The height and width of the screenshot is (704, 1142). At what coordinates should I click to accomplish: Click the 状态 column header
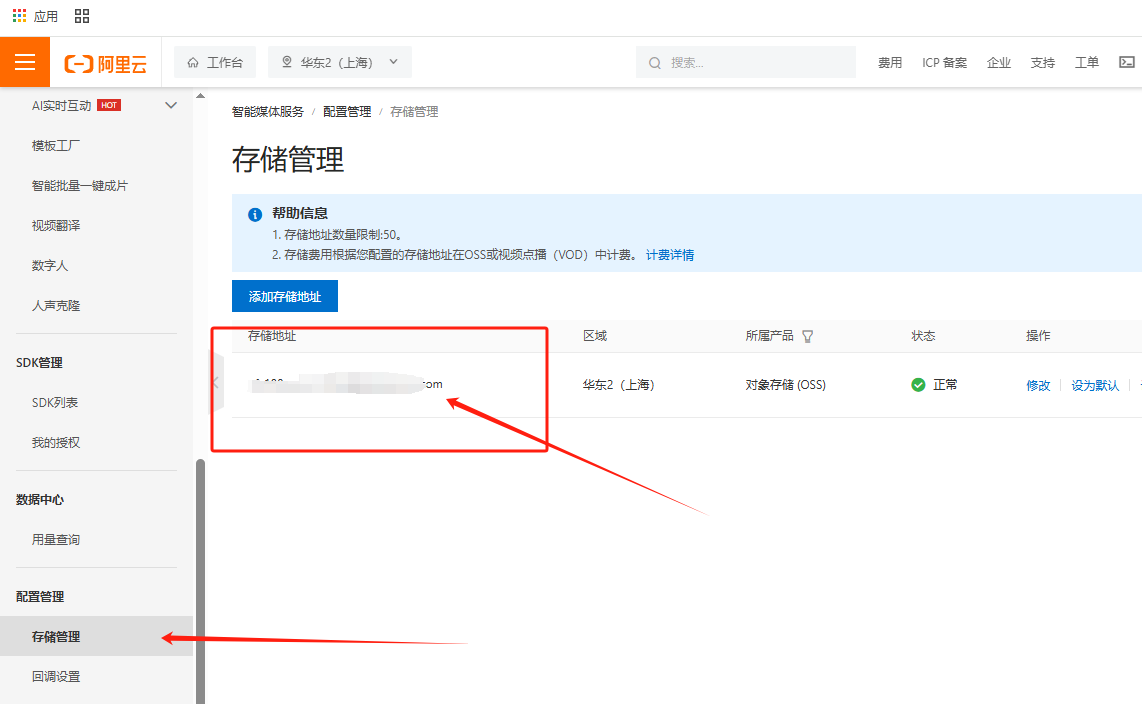tap(923, 336)
